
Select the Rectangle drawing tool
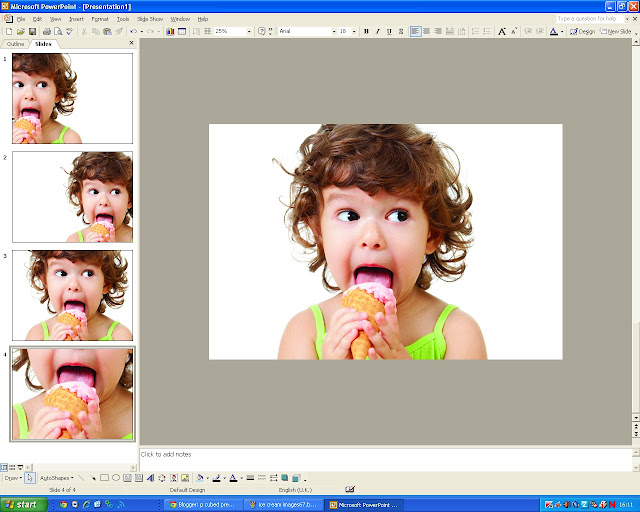click(104, 478)
